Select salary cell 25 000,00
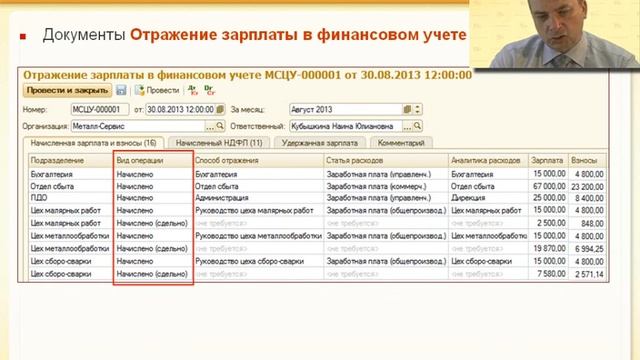 [x=549, y=198]
